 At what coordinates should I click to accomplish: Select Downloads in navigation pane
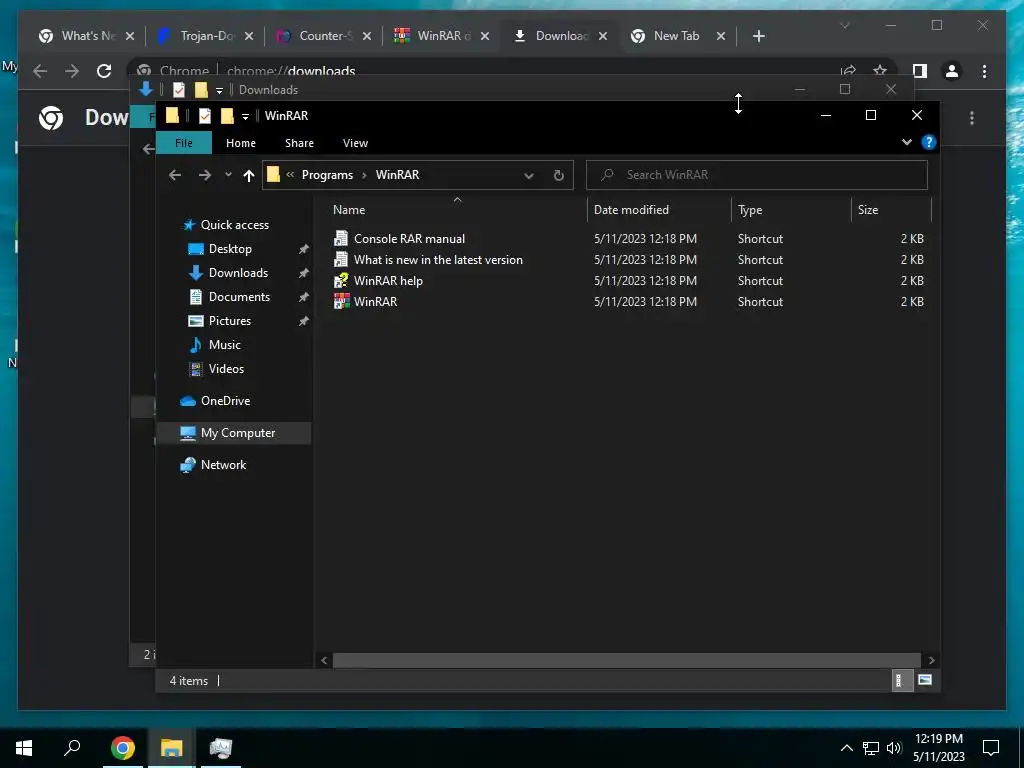[x=238, y=273]
